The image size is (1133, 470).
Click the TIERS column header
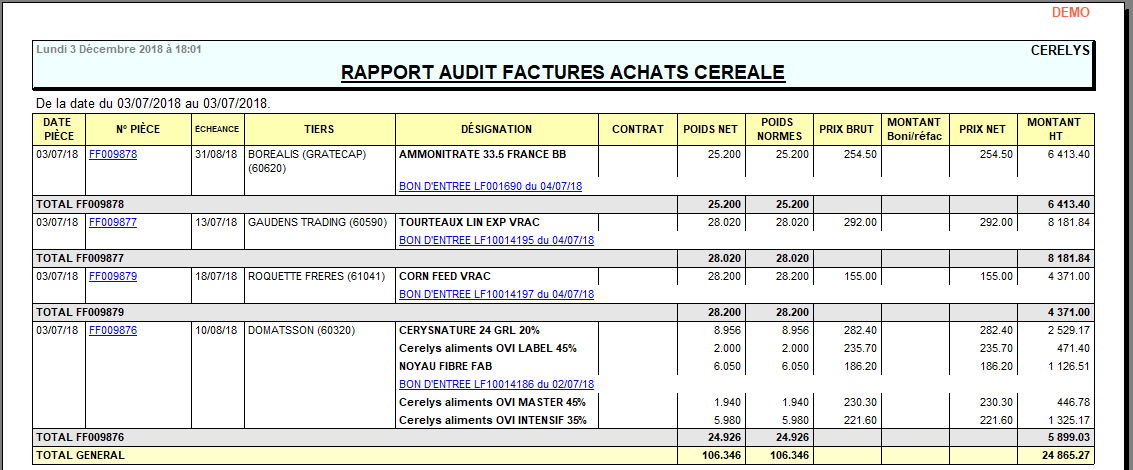pos(319,129)
